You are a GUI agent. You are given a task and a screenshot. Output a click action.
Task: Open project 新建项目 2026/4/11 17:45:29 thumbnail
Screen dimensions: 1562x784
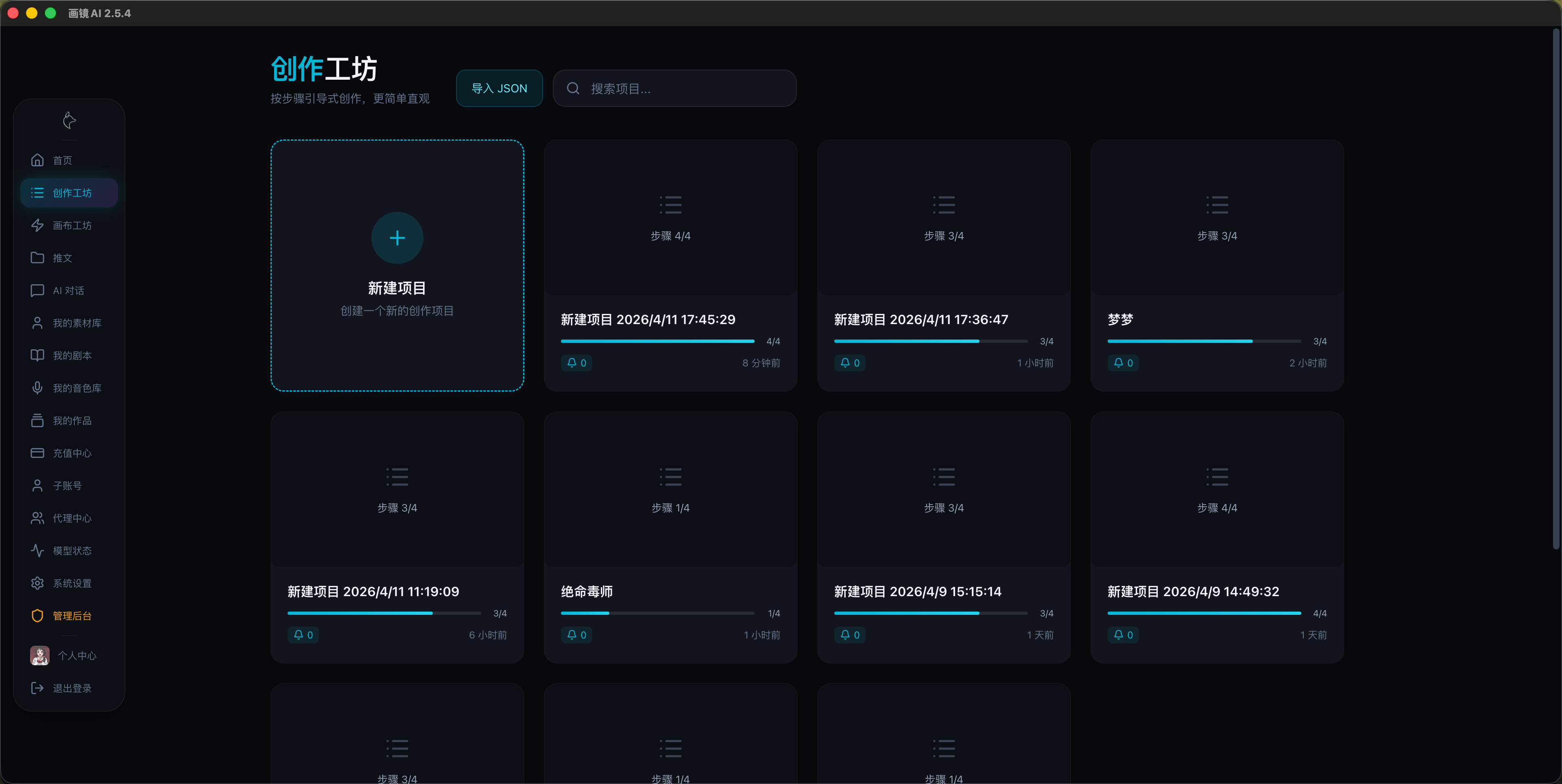click(x=670, y=217)
